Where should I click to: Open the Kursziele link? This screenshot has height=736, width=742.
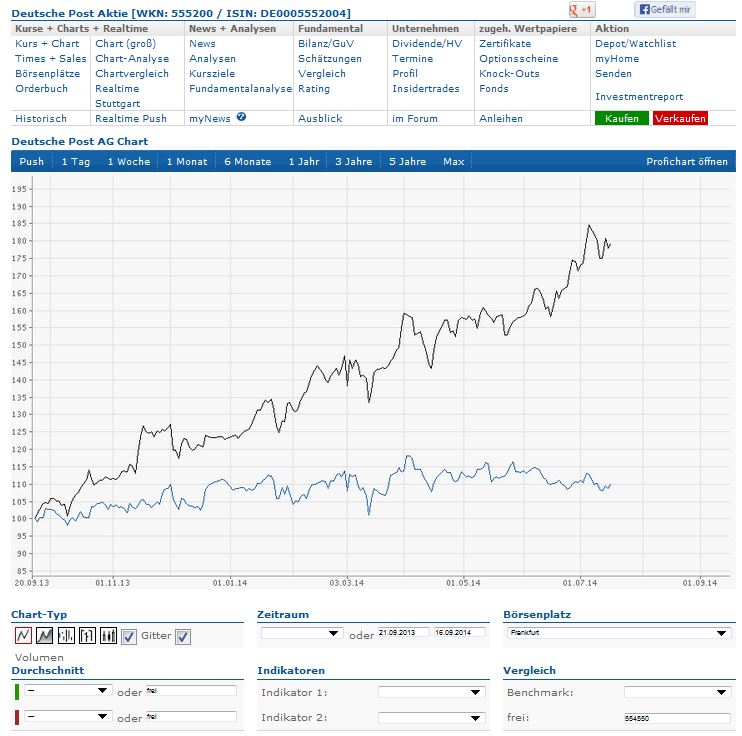[212, 74]
